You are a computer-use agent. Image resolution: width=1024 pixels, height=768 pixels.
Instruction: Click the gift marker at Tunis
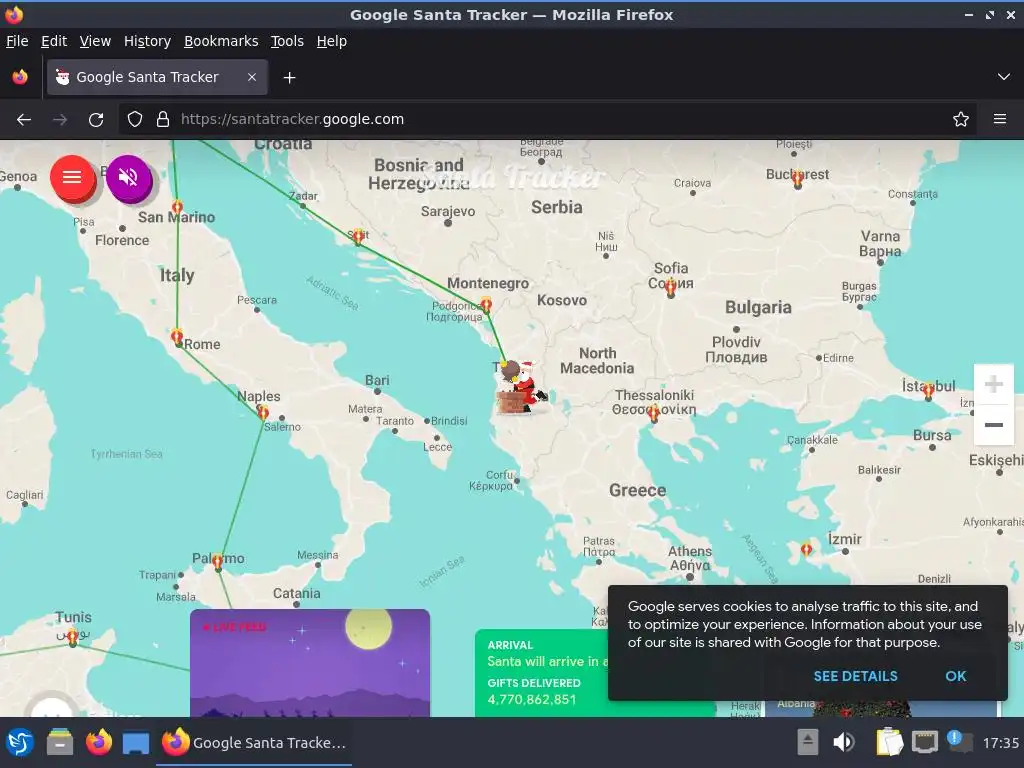(x=72, y=636)
